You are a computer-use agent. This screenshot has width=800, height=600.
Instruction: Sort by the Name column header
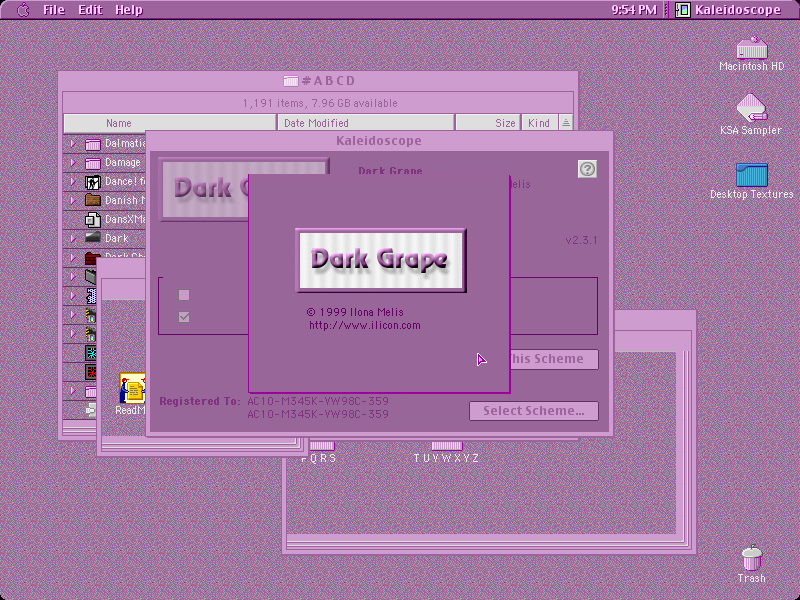click(x=170, y=123)
